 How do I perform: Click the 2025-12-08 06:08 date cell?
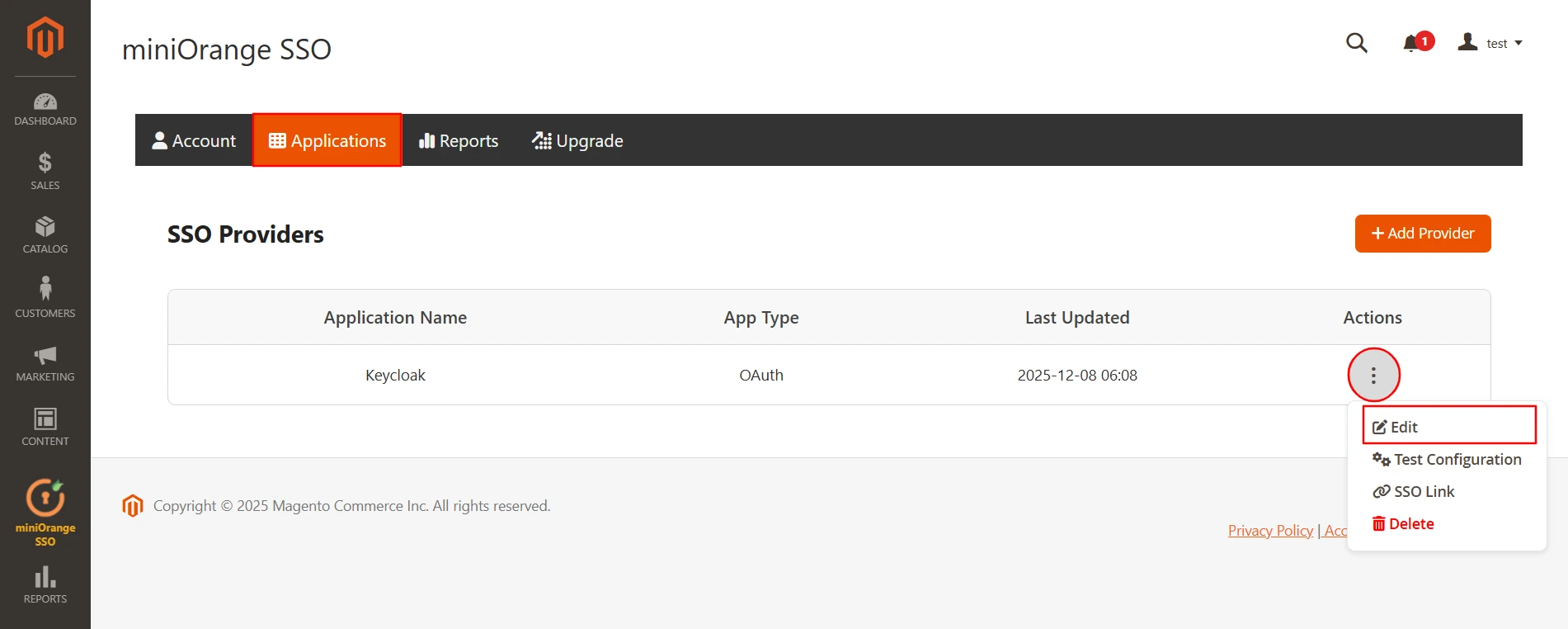click(x=1077, y=376)
